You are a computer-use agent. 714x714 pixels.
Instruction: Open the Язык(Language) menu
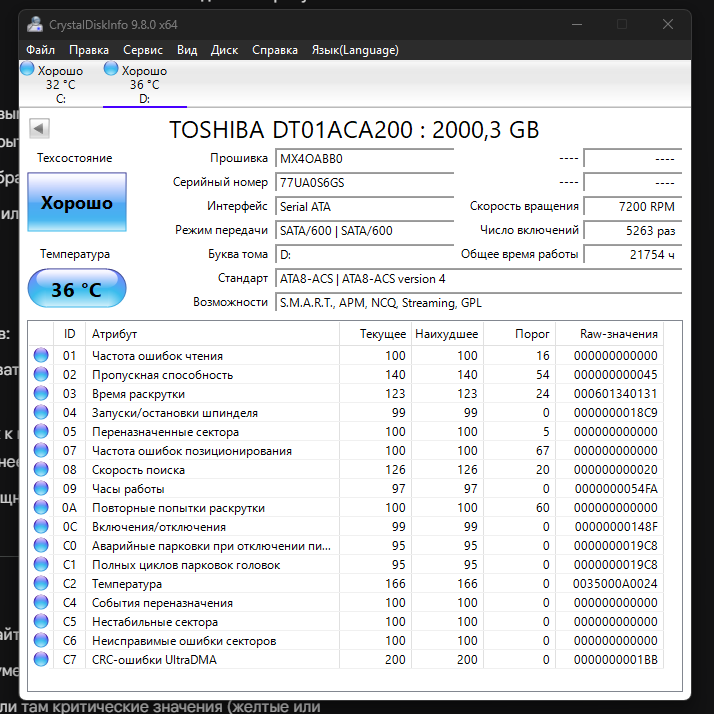pos(355,50)
